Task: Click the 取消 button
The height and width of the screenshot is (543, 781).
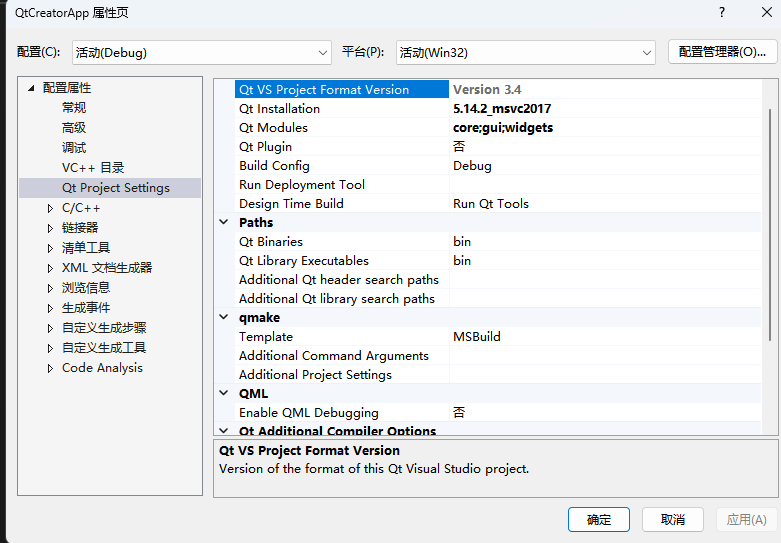Action: [x=672, y=520]
